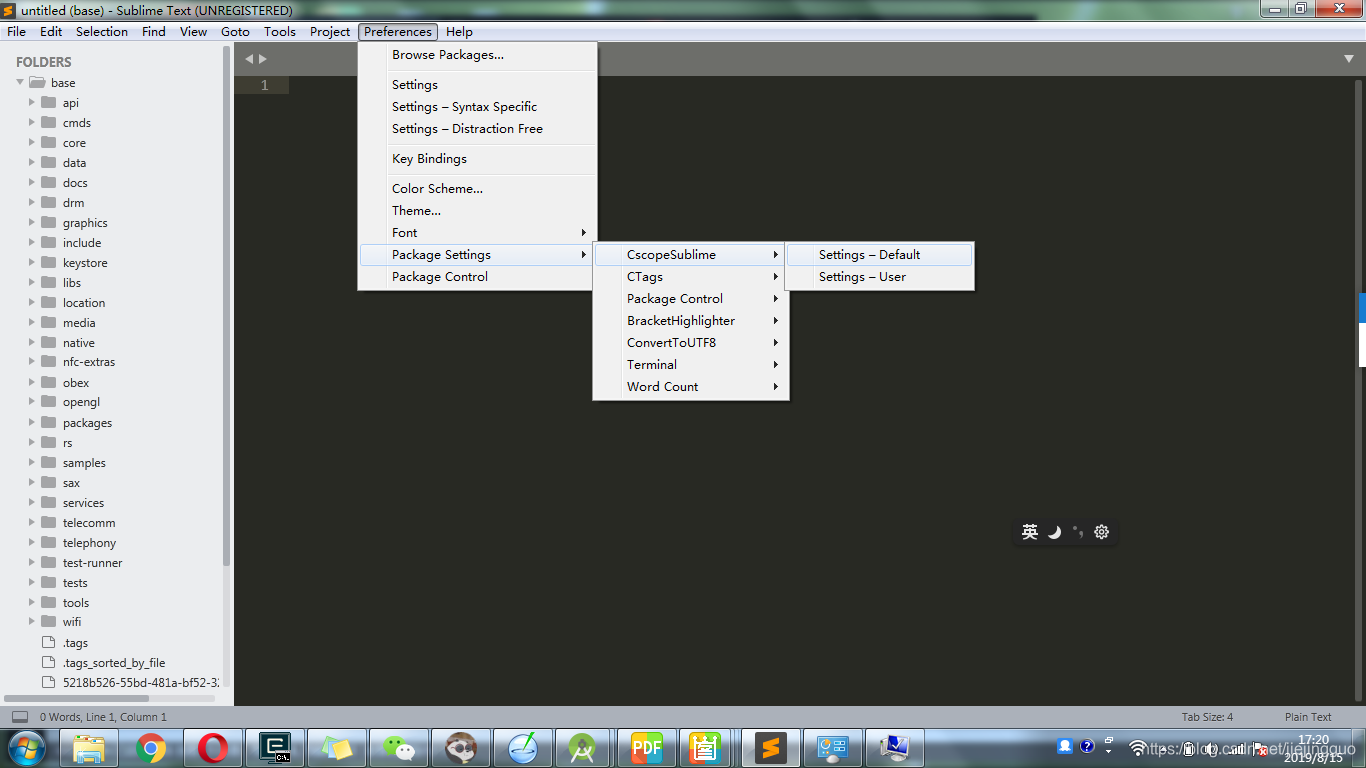
Task: Select the telephony folder
Action: click(x=89, y=543)
